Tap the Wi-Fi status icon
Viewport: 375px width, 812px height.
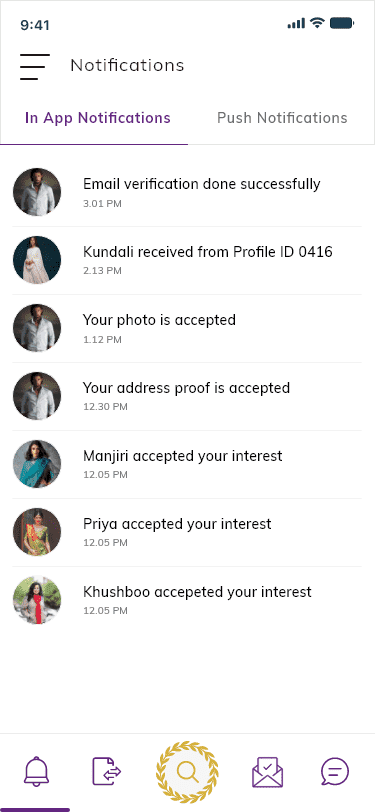pos(317,23)
